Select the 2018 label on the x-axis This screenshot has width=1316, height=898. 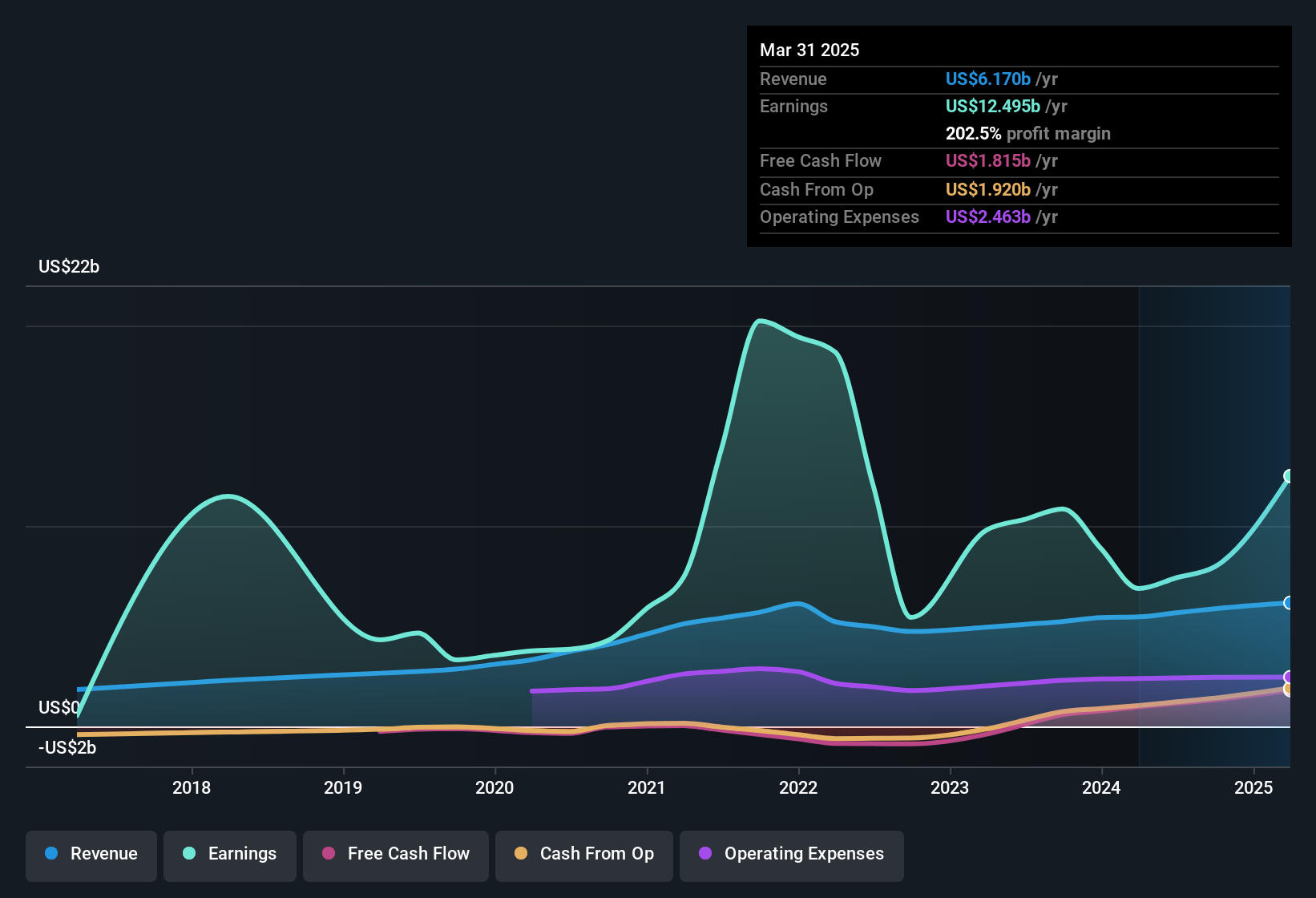[x=192, y=788]
